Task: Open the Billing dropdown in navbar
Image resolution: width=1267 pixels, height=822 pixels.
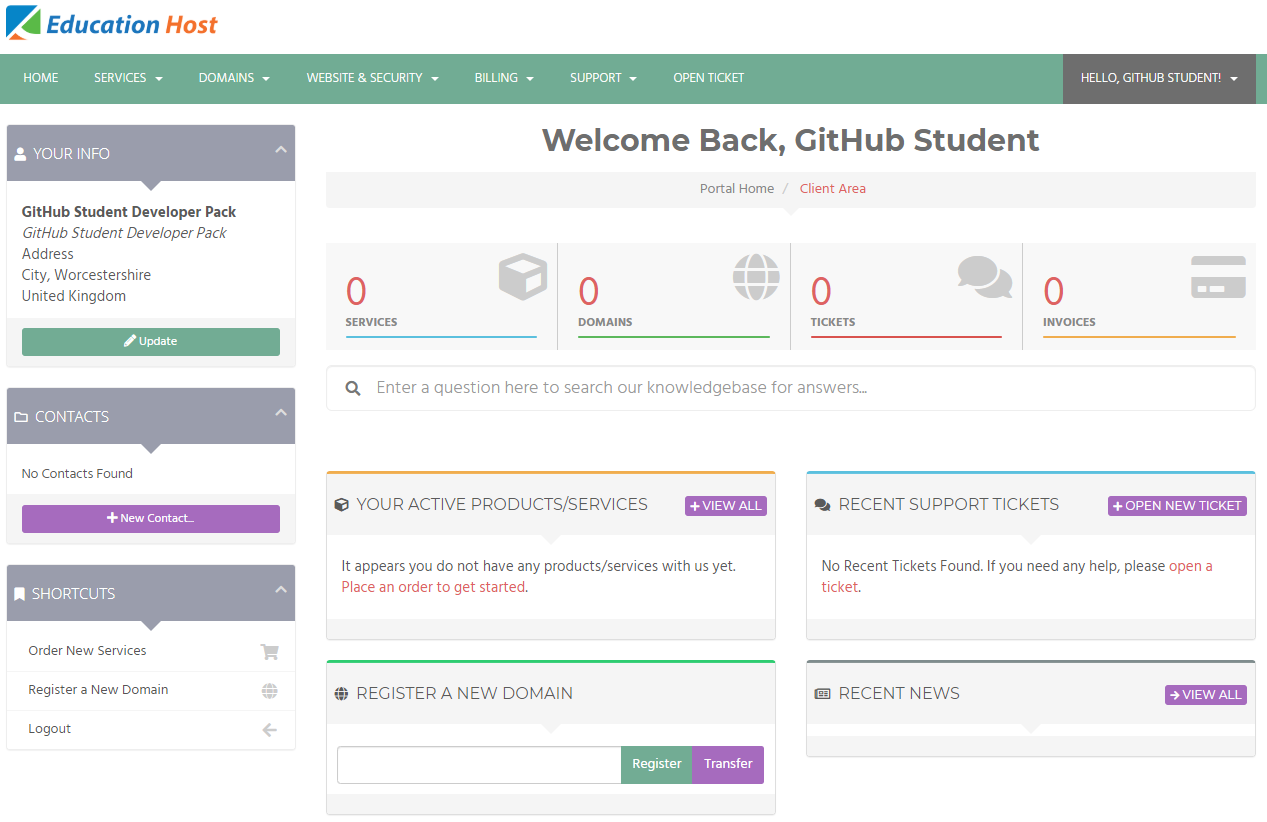Action: point(504,78)
